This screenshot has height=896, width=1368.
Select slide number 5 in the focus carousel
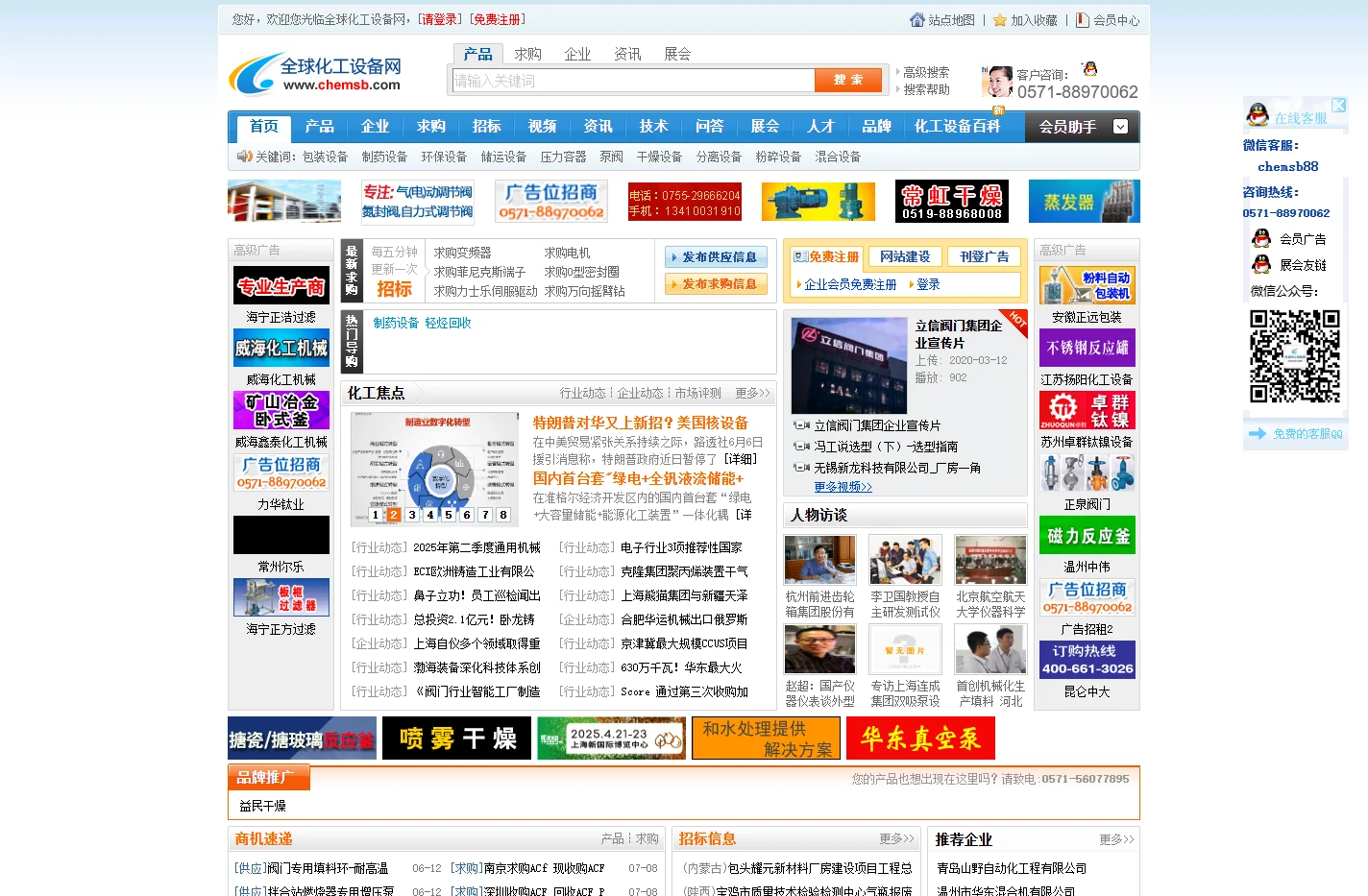pos(449,515)
